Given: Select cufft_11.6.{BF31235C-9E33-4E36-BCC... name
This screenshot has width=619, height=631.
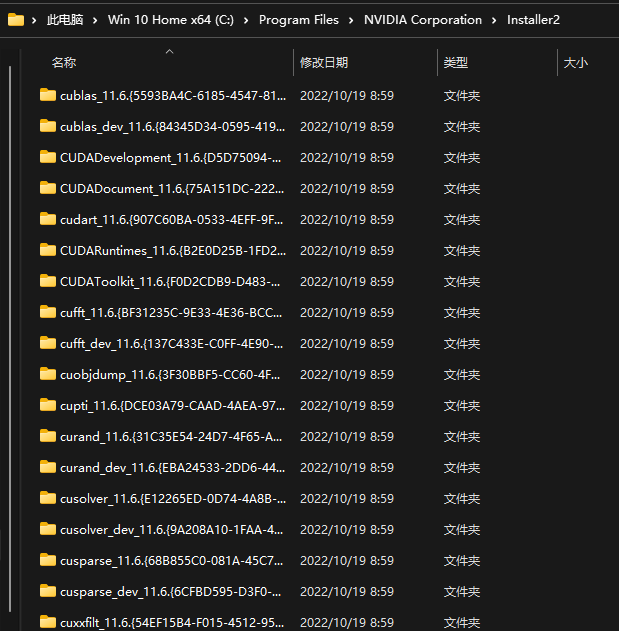Looking at the screenshot, I should pos(171,313).
